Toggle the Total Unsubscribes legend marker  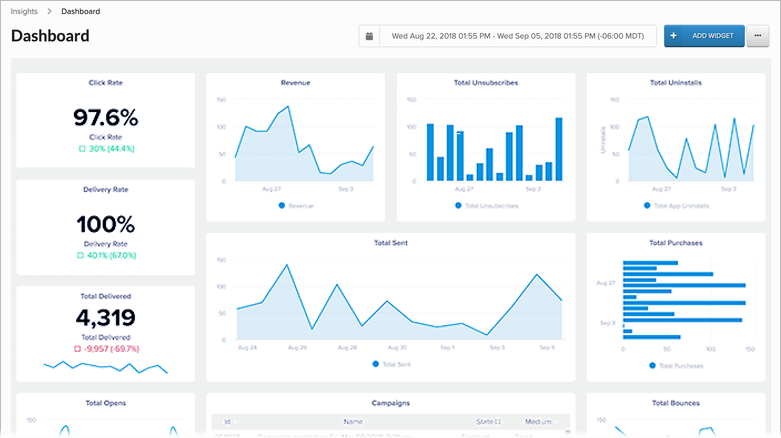click(458, 205)
